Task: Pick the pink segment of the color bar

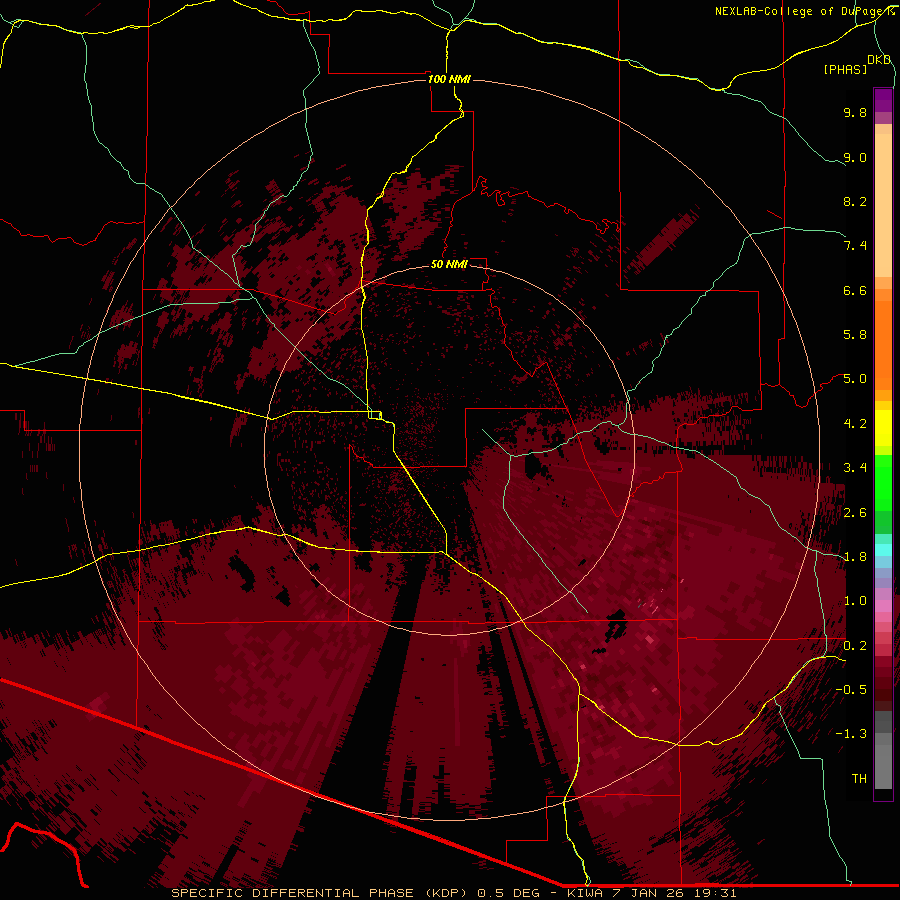Action: (883, 606)
